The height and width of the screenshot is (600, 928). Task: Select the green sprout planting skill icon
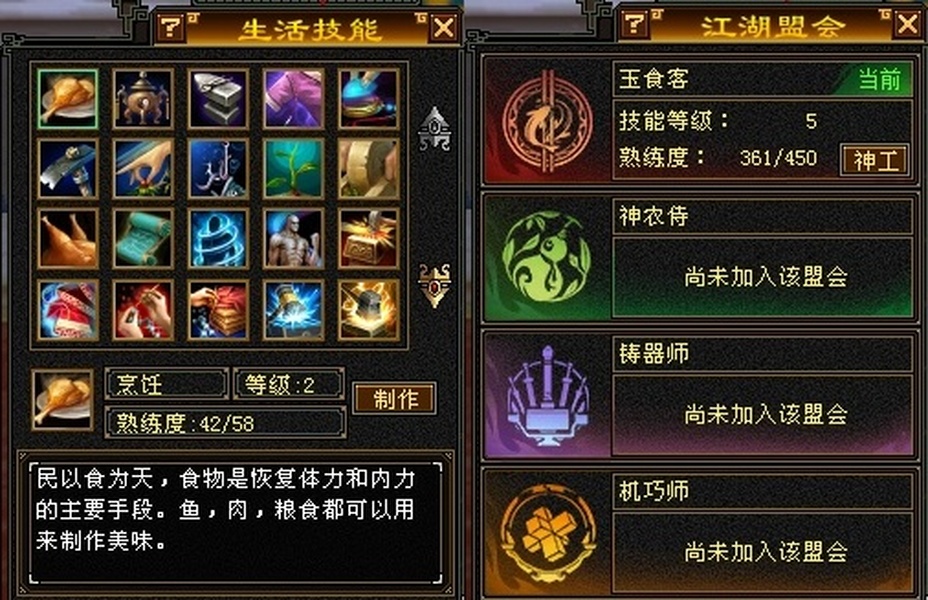click(294, 169)
